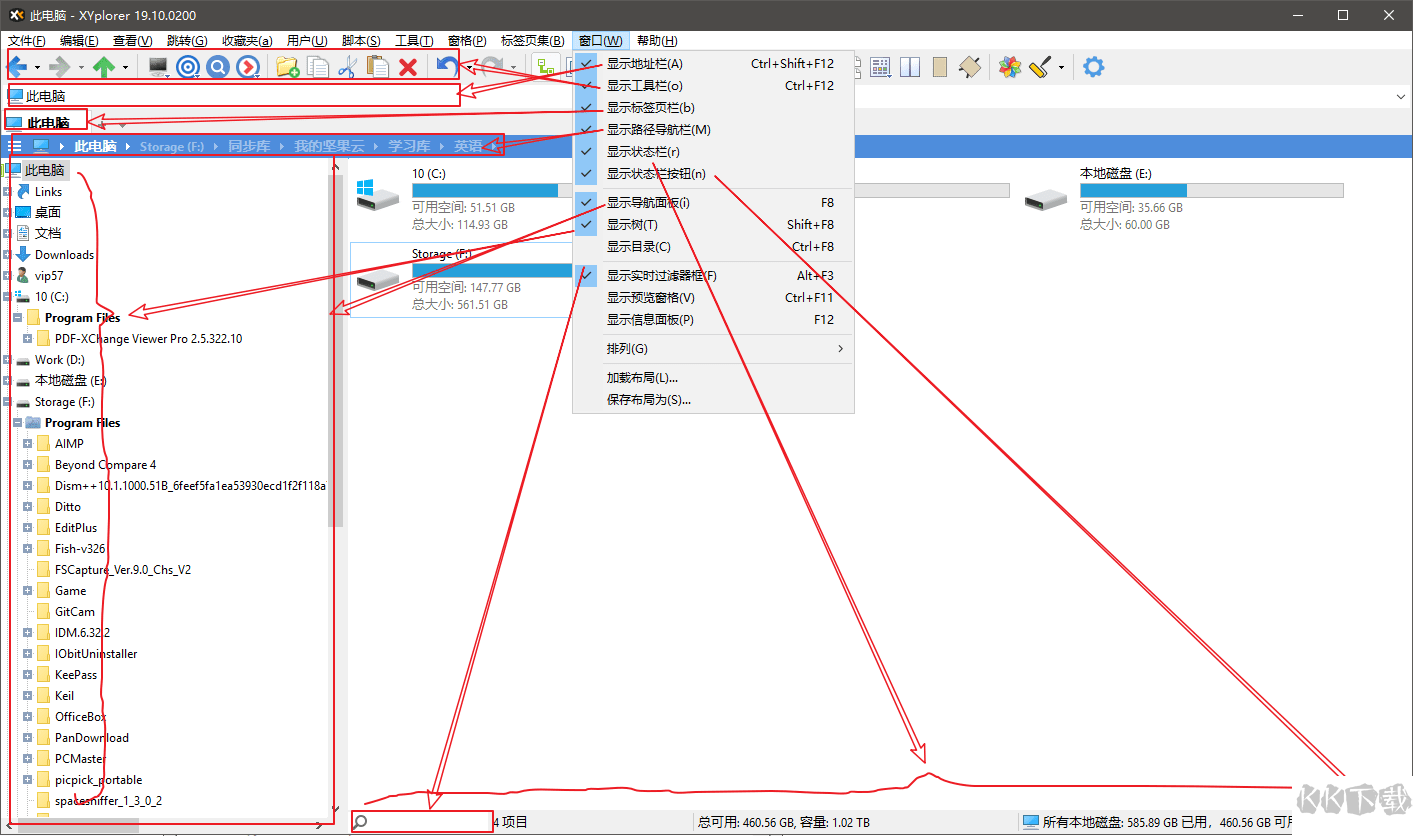
Task: Choose 显示预览窗格(V) from the menu
Action: pyautogui.click(x=713, y=298)
